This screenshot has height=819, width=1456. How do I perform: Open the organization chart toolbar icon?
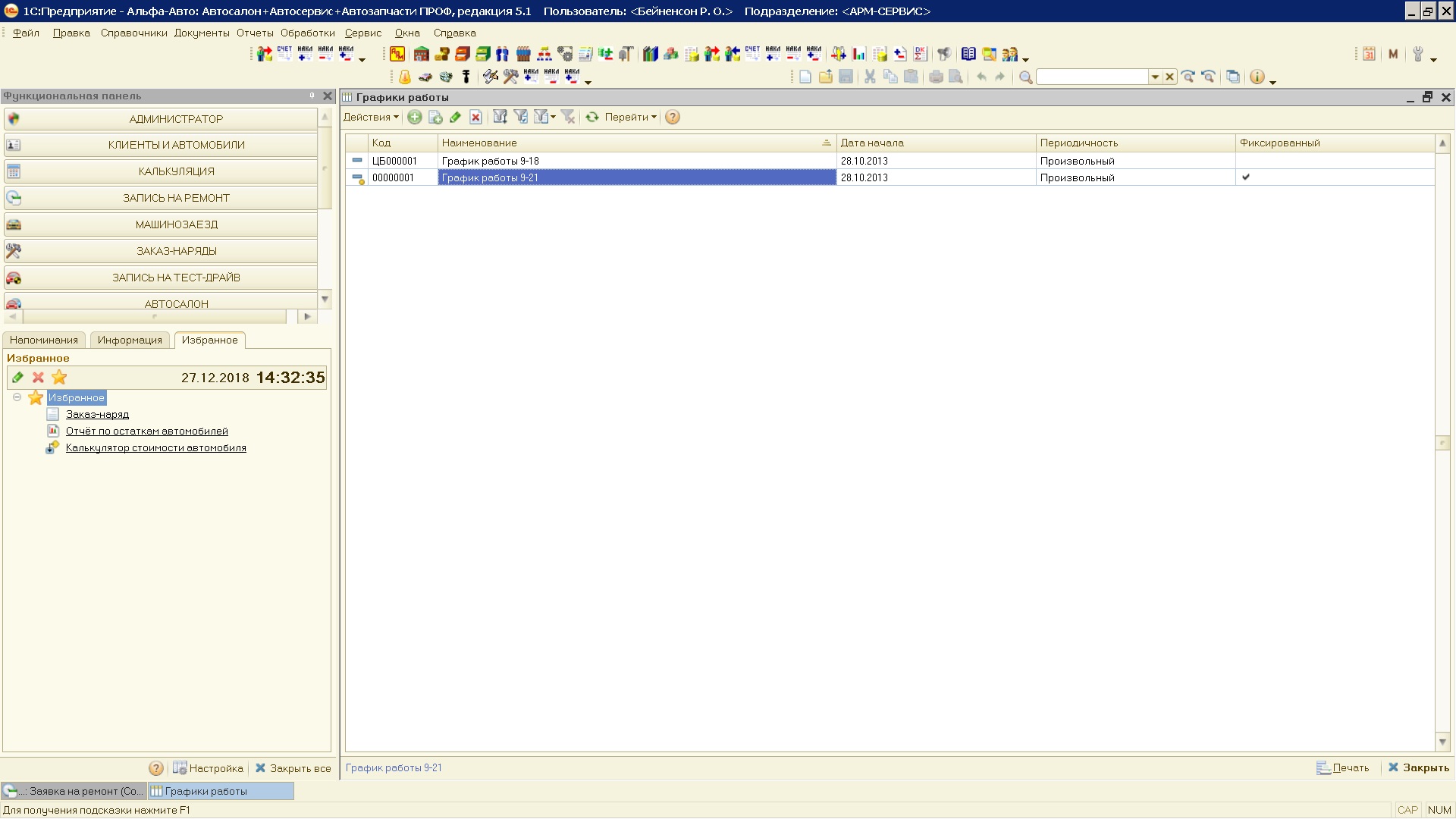pyautogui.click(x=544, y=54)
